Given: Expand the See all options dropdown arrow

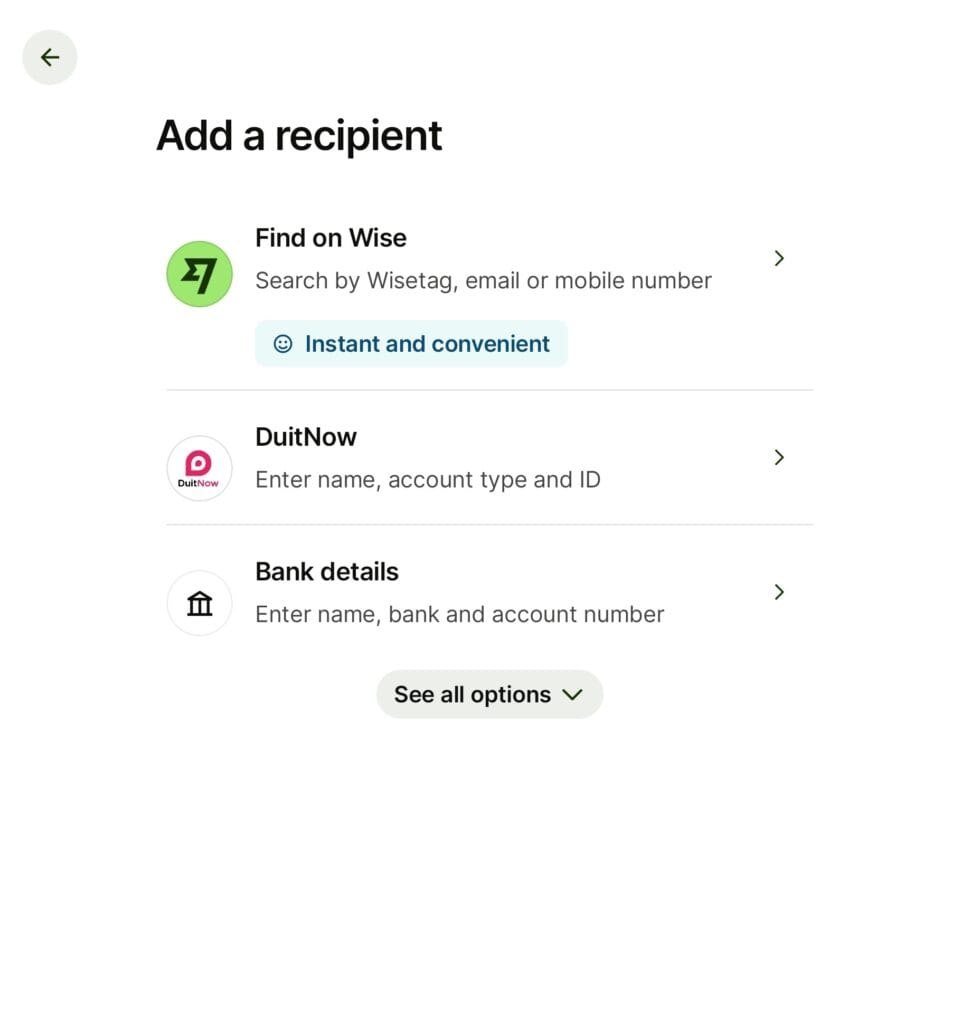Looking at the screenshot, I should [x=573, y=695].
